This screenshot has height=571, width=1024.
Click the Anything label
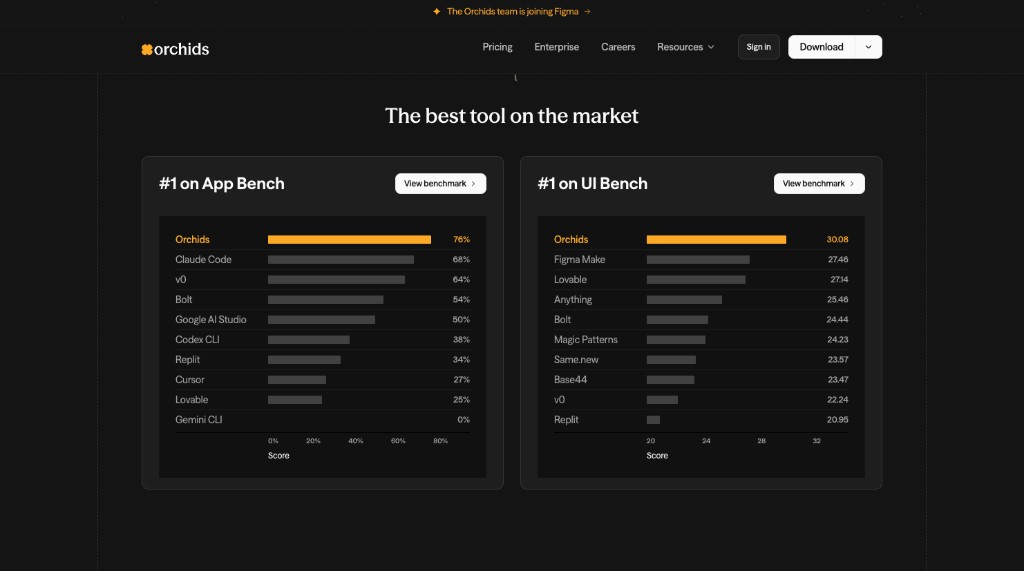[x=573, y=299]
